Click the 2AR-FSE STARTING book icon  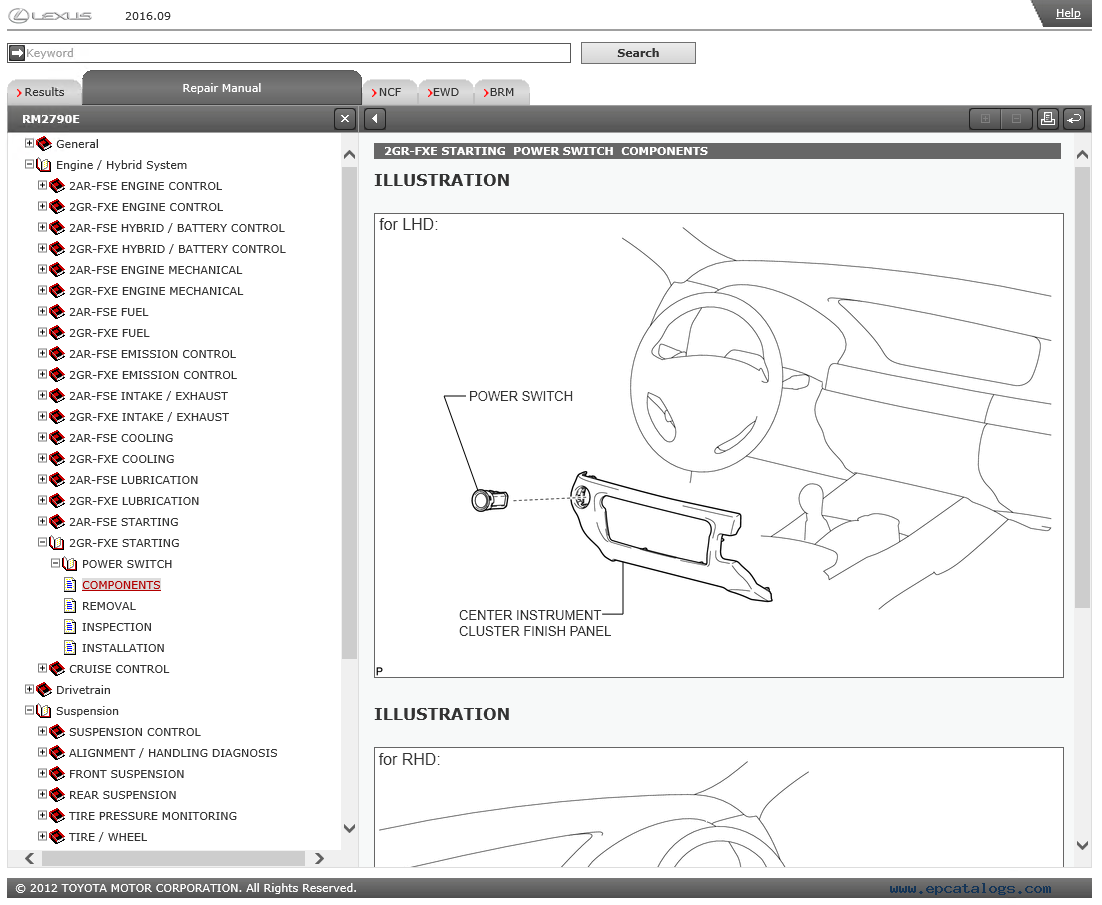tap(57, 521)
